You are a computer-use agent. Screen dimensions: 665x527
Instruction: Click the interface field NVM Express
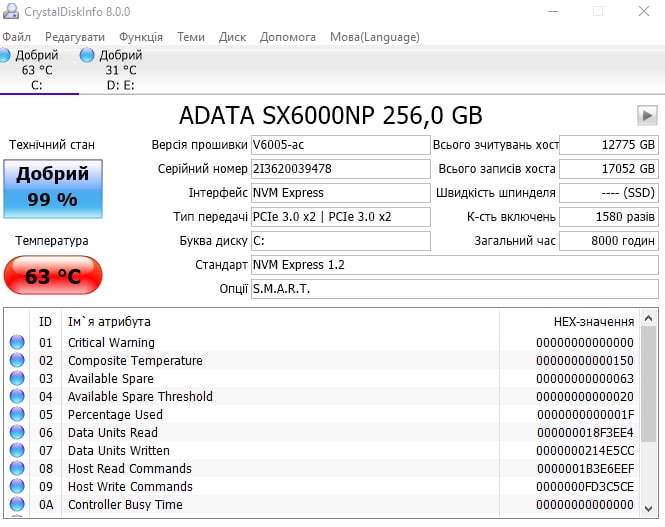[341, 193]
